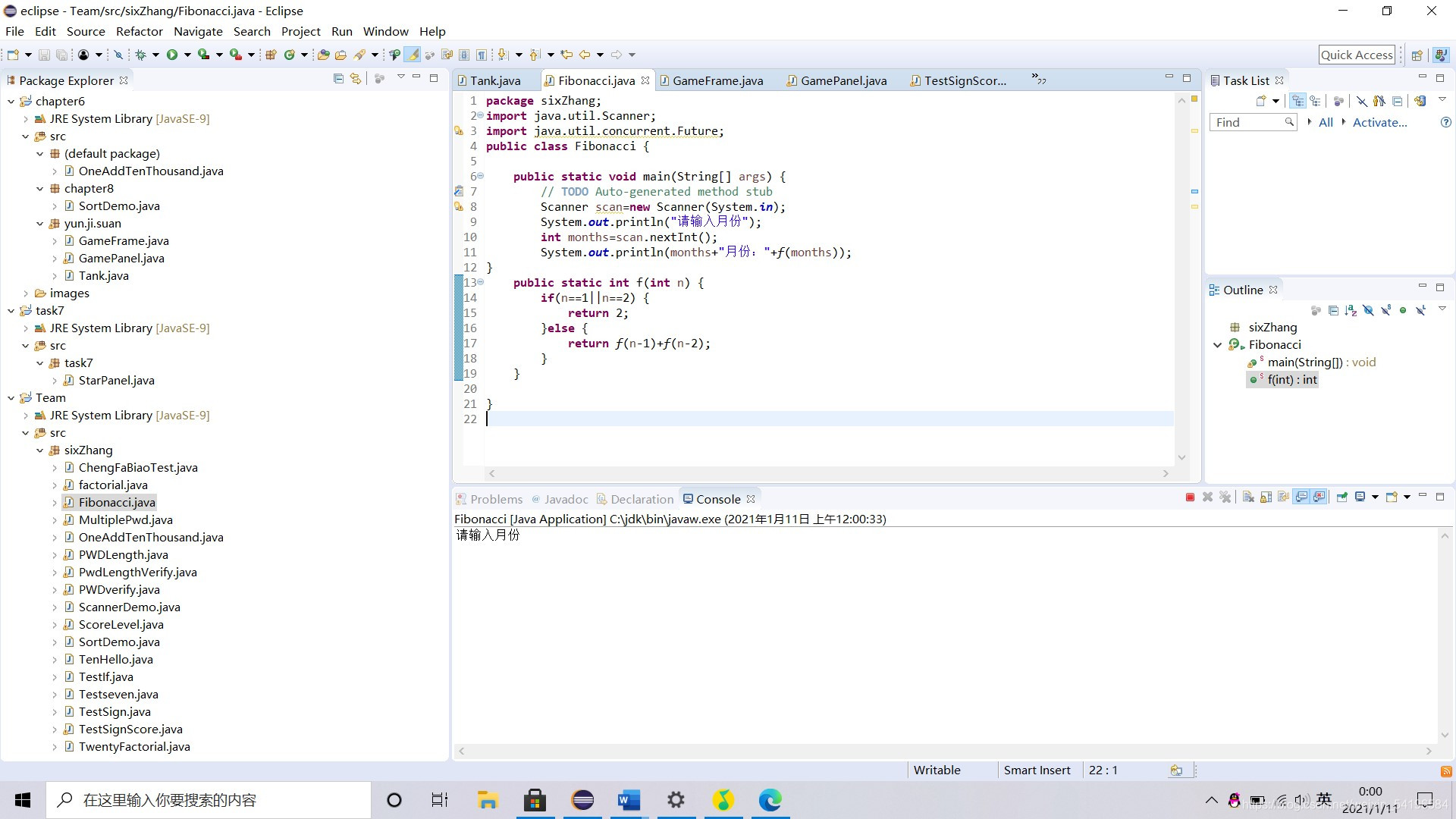Toggle Mark Occurrences highlighter icon

click(x=413, y=55)
